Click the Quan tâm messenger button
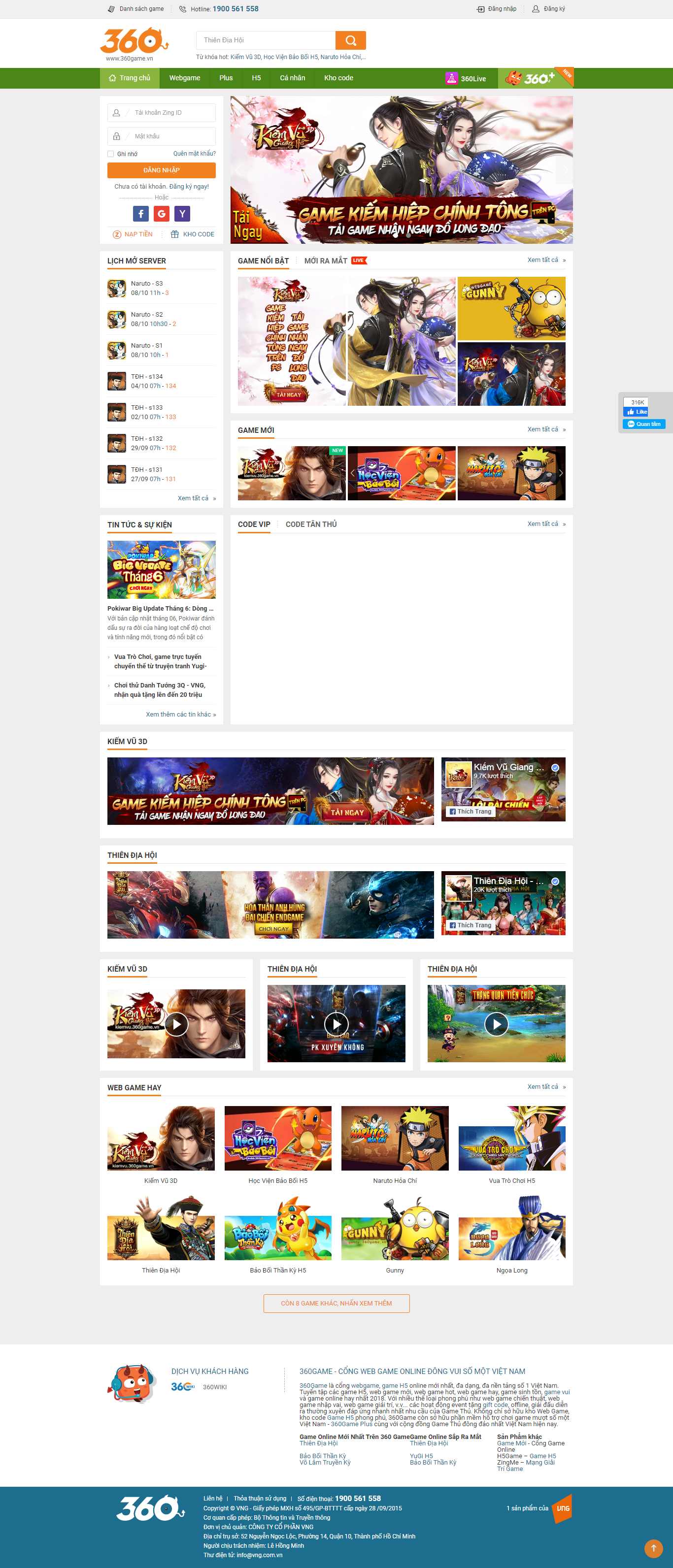Viewport: 673px width, 1568px height. pyautogui.click(x=644, y=425)
